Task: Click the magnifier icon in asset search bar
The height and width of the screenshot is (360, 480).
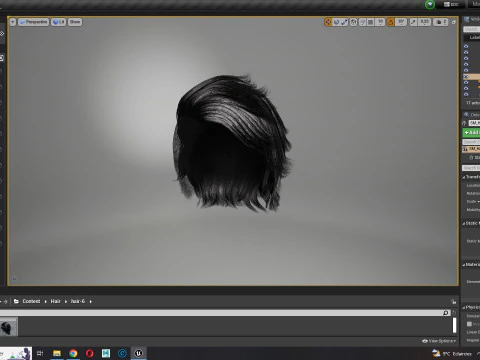Action: (446, 313)
